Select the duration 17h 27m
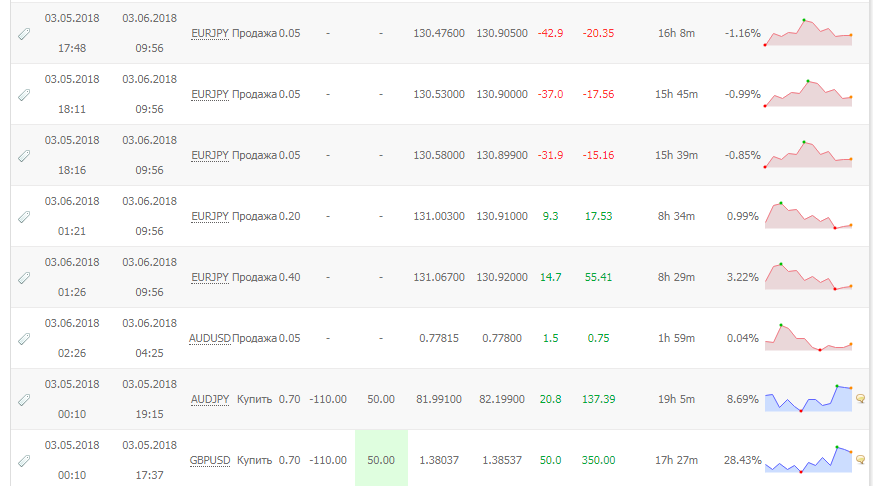Screen dimensions: 873x486 coord(676,460)
